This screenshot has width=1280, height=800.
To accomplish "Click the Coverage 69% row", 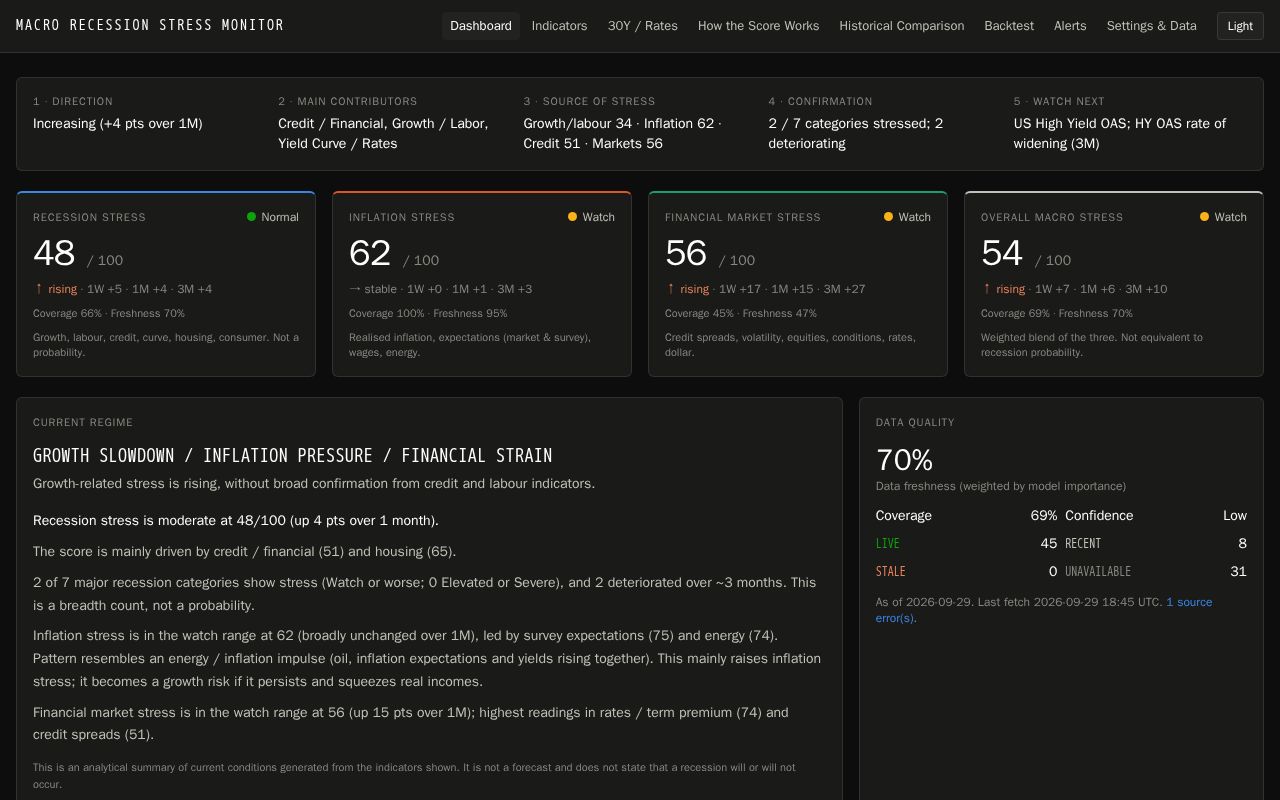I will pos(966,516).
